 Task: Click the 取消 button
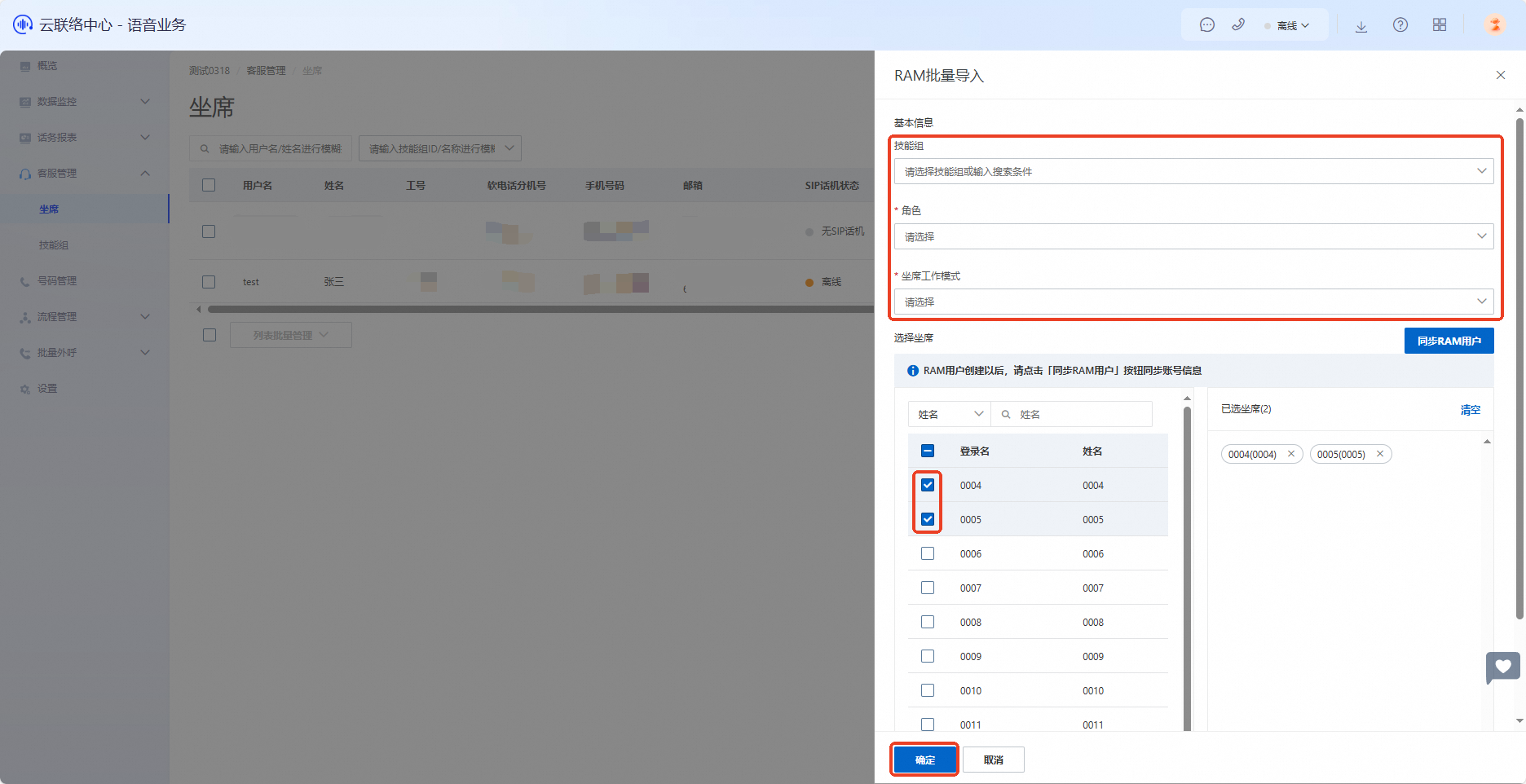click(994, 760)
